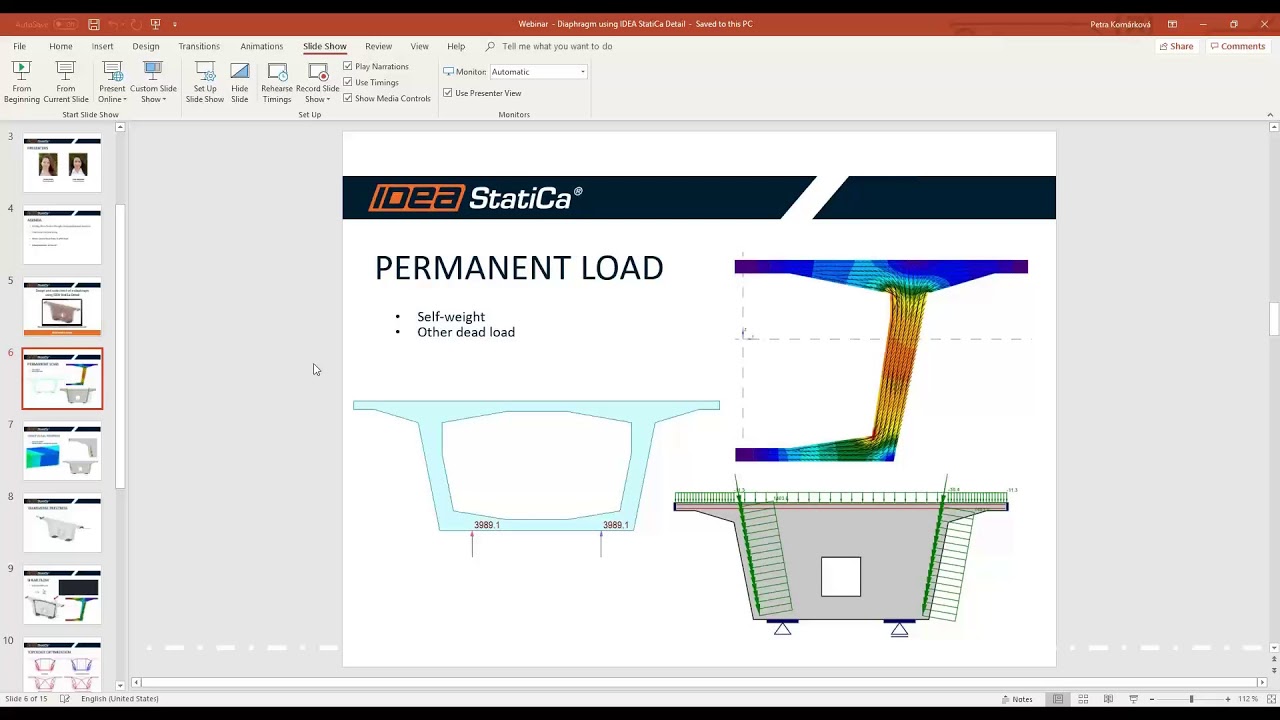Open Monitor Automatic combo box
Screen dimensions: 1280x720
click(538, 72)
